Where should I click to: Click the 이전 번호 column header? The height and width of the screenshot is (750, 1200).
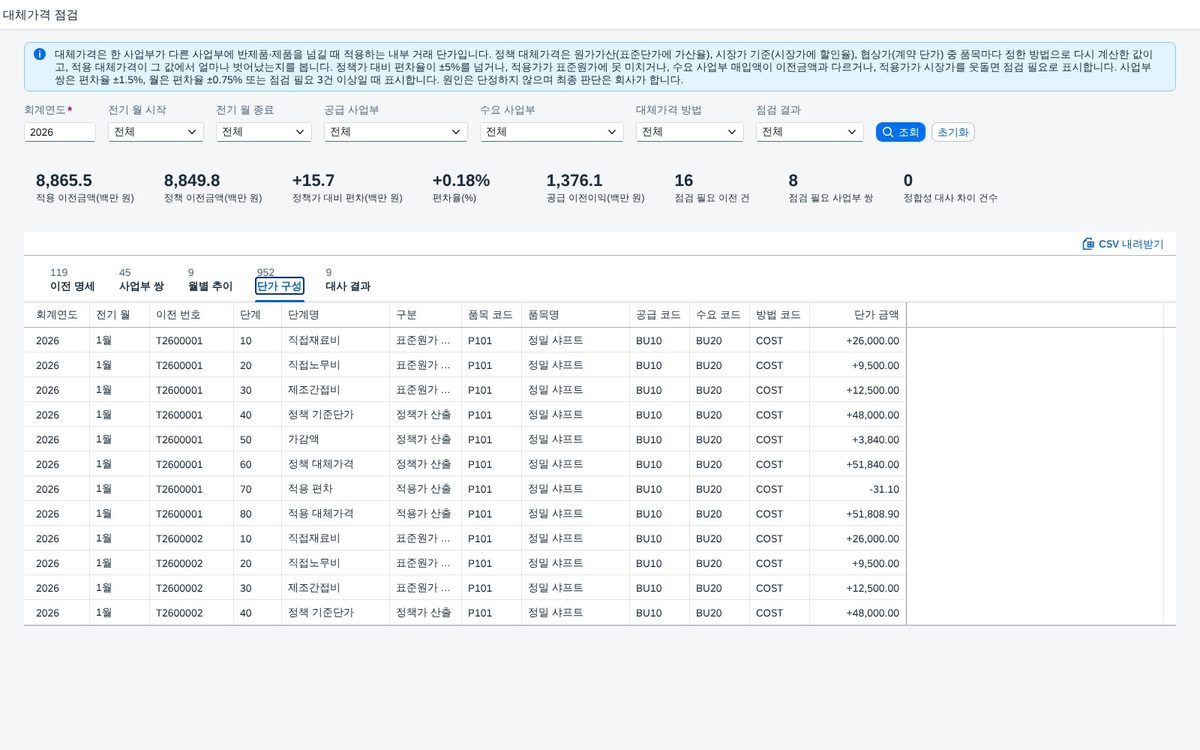click(x=192, y=315)
